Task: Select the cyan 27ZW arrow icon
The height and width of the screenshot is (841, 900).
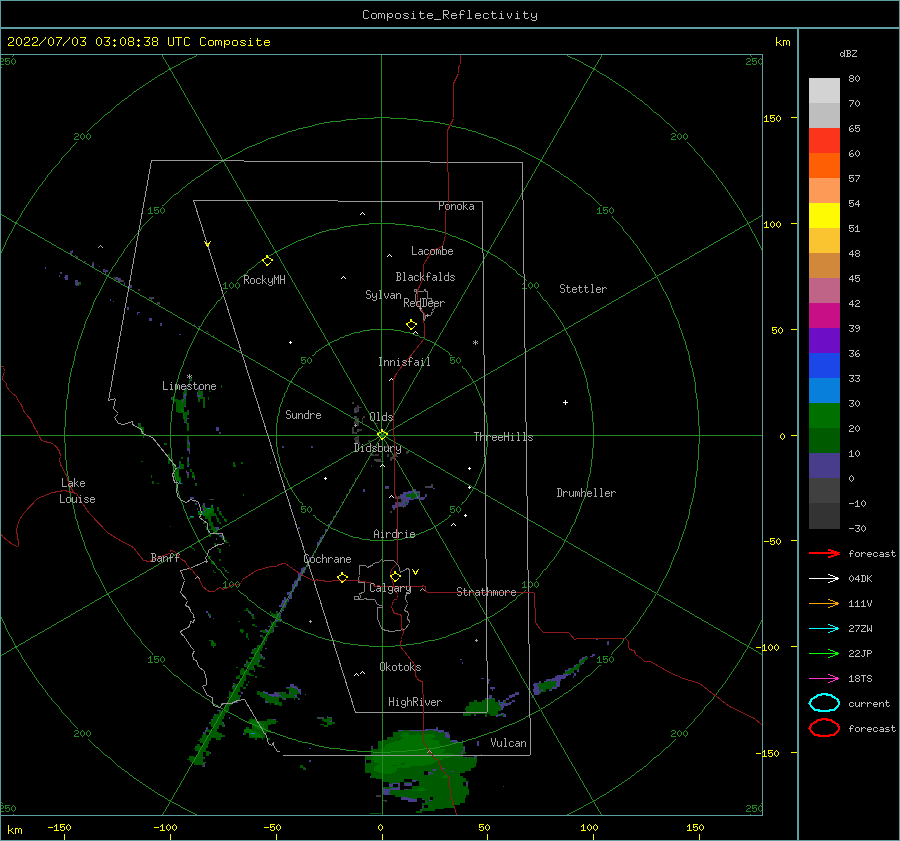Action: pos(824,629)
